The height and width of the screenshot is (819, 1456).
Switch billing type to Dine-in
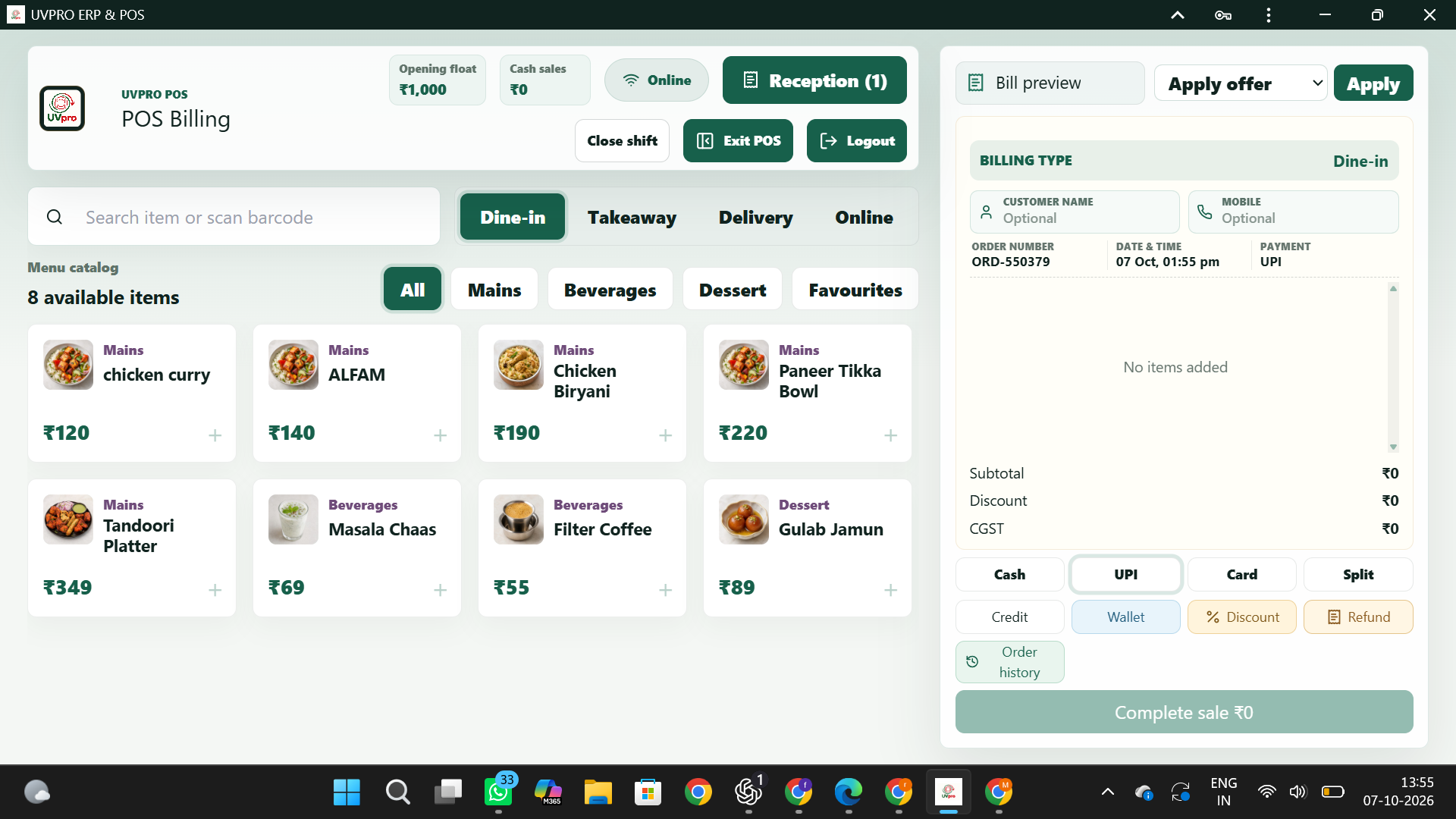513,217
